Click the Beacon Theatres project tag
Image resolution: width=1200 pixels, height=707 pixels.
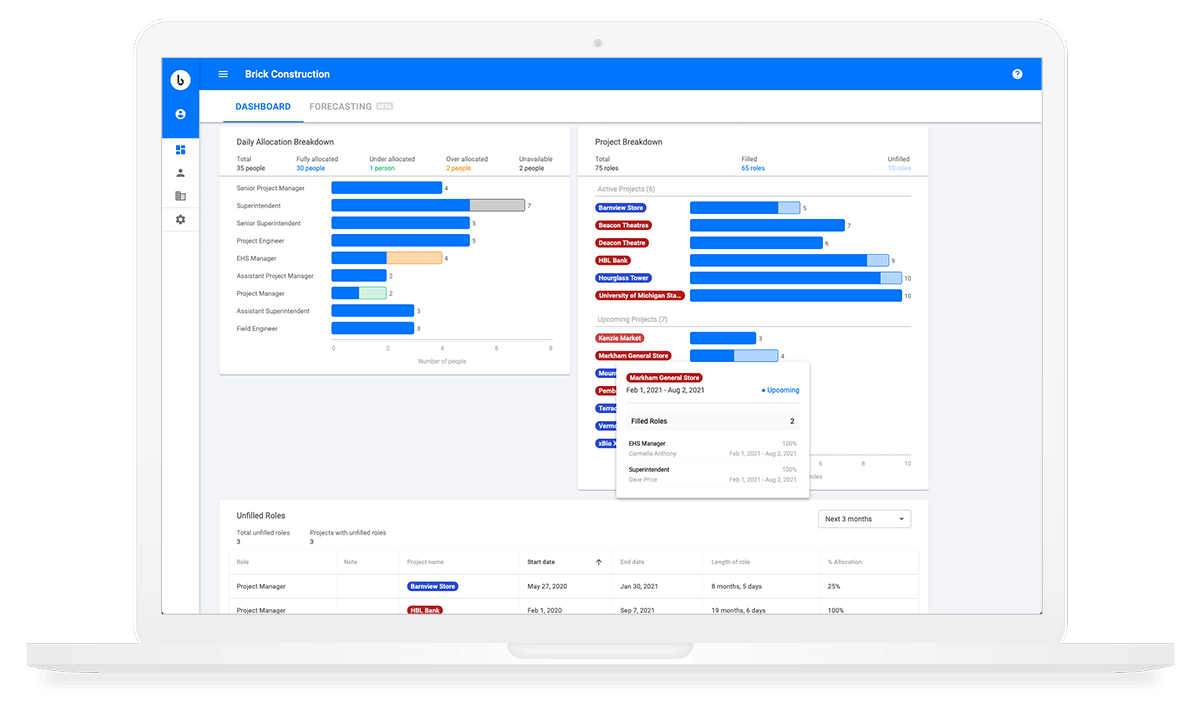(x=623, y=225)
